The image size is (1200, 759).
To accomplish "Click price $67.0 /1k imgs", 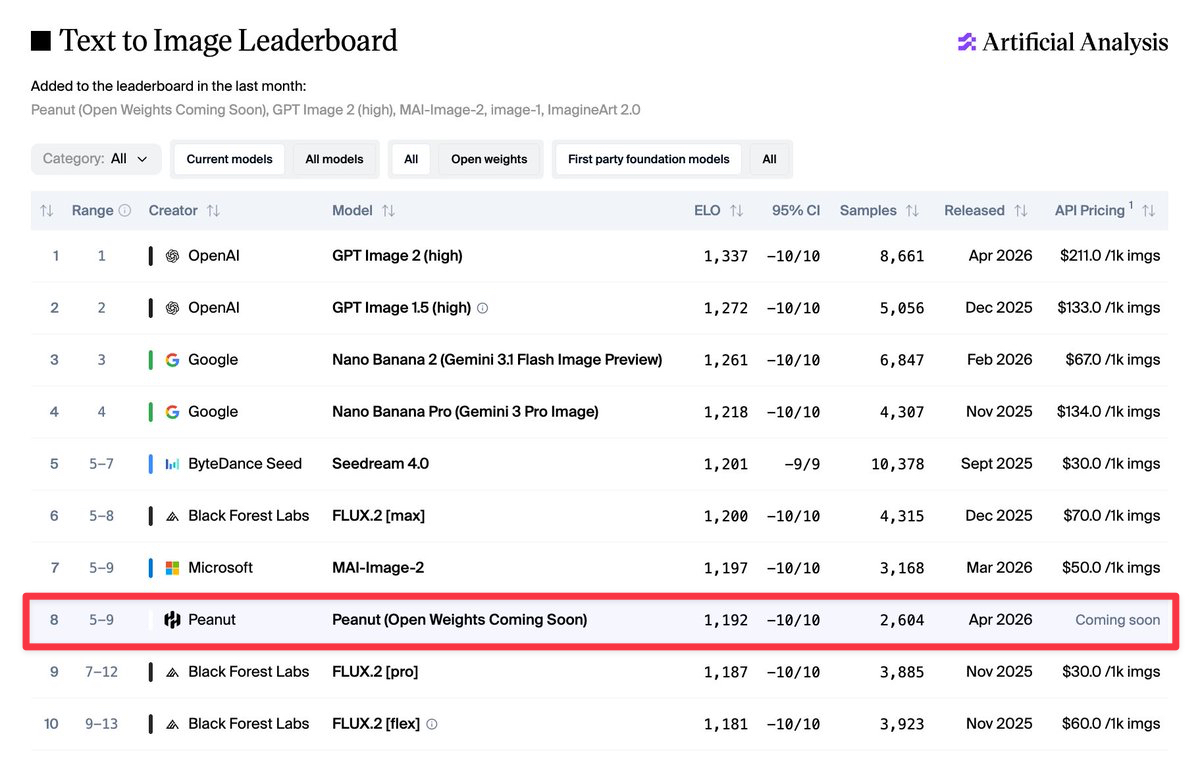I will [1113, 360].
